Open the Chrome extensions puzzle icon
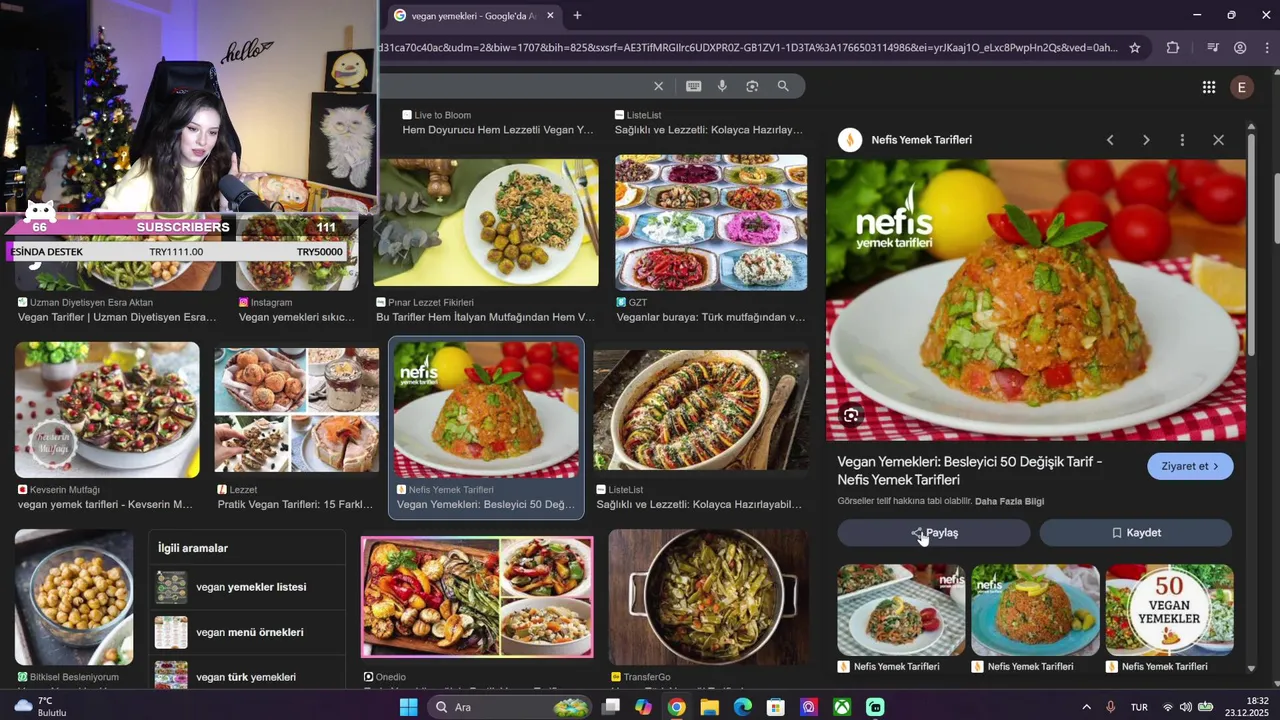 pyautogui.click(x=1173, y=47)
